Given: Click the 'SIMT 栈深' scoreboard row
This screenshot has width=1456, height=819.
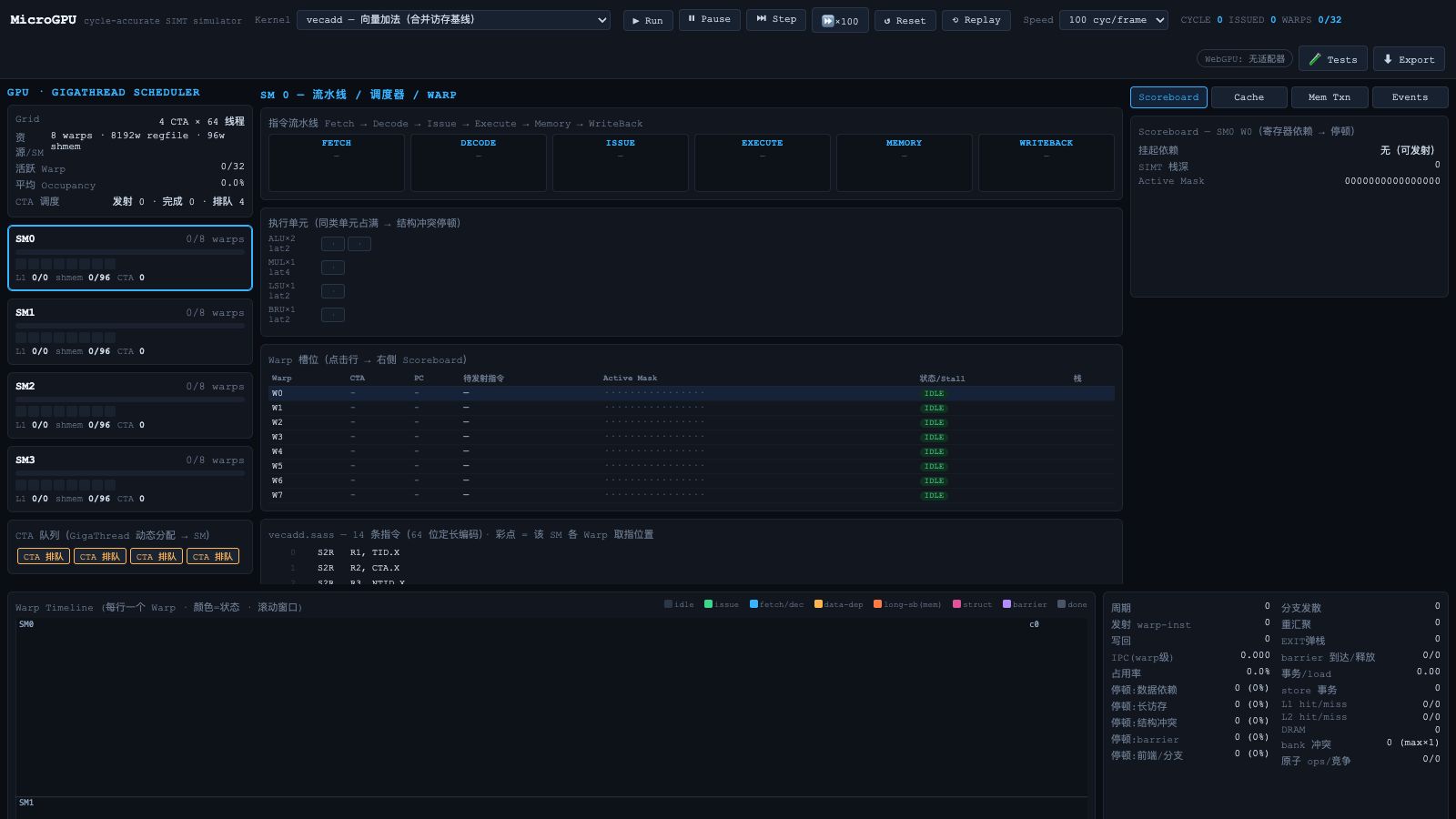Looking at the screenshot, I should click(1289, 167).
